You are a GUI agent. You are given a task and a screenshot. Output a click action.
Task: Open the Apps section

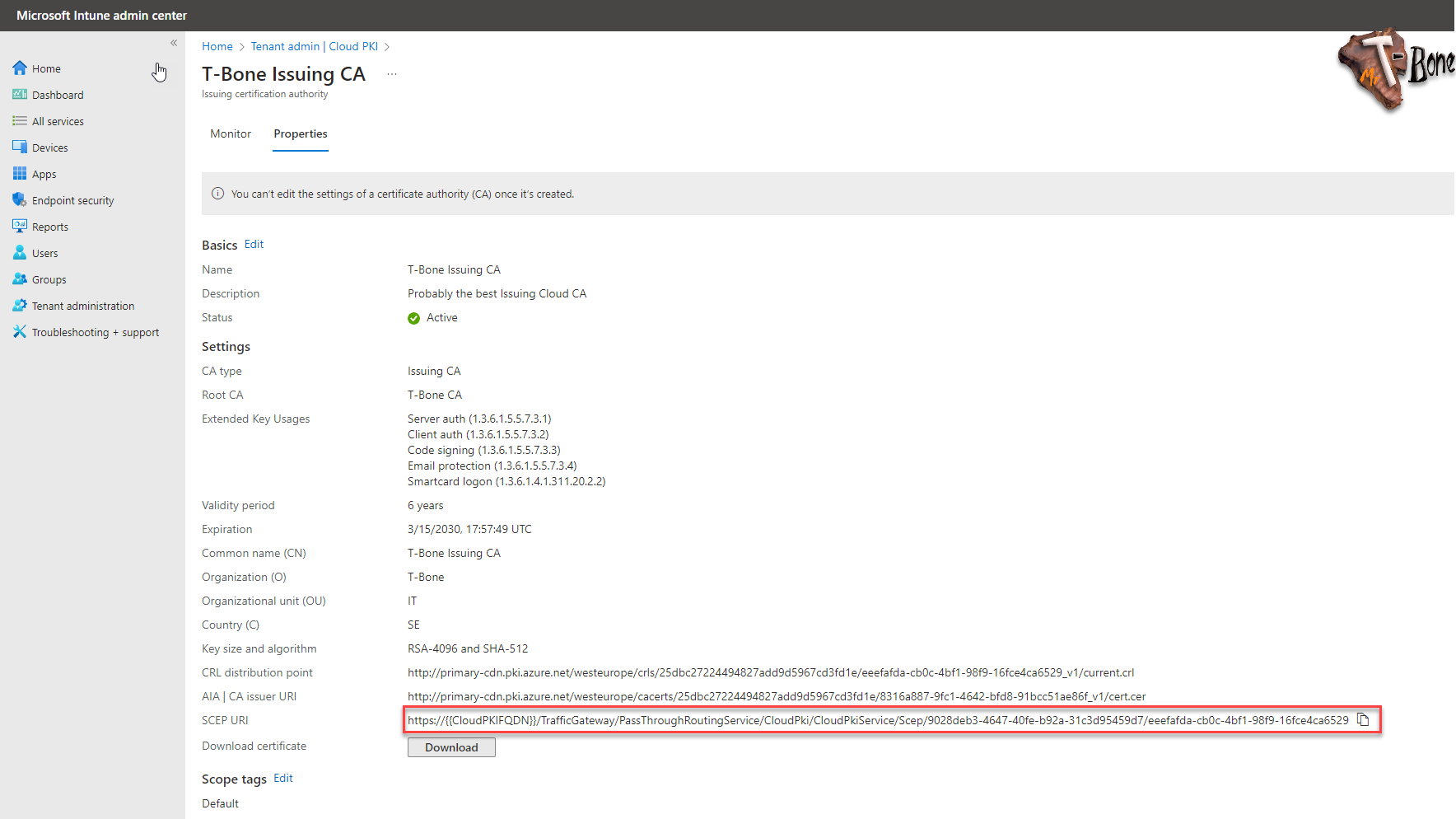tap(44, 173)
